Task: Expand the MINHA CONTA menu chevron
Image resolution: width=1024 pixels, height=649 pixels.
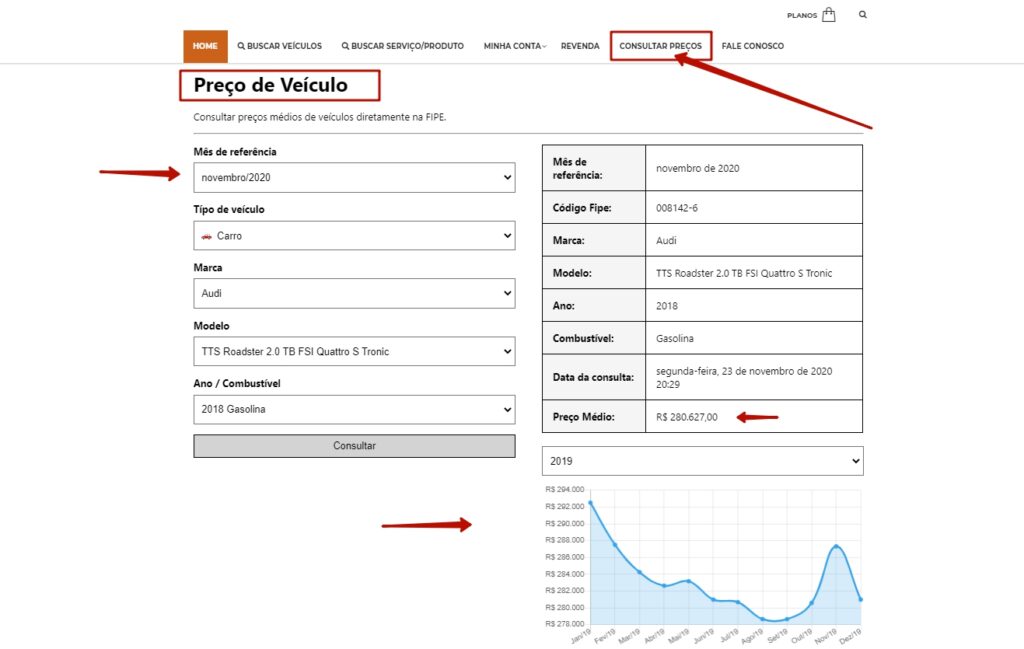Action: click(543, 45)
